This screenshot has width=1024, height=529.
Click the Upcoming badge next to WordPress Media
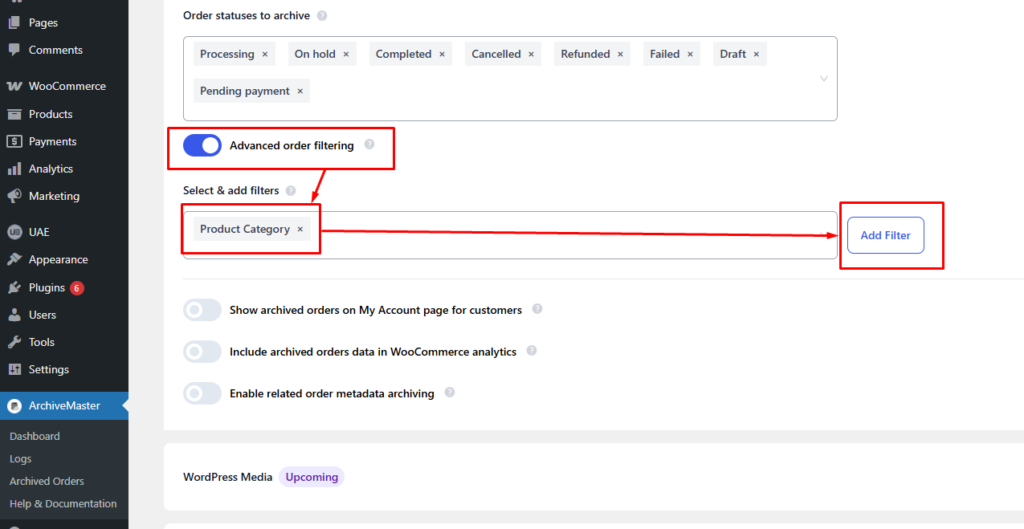click(x=312, y=477)
